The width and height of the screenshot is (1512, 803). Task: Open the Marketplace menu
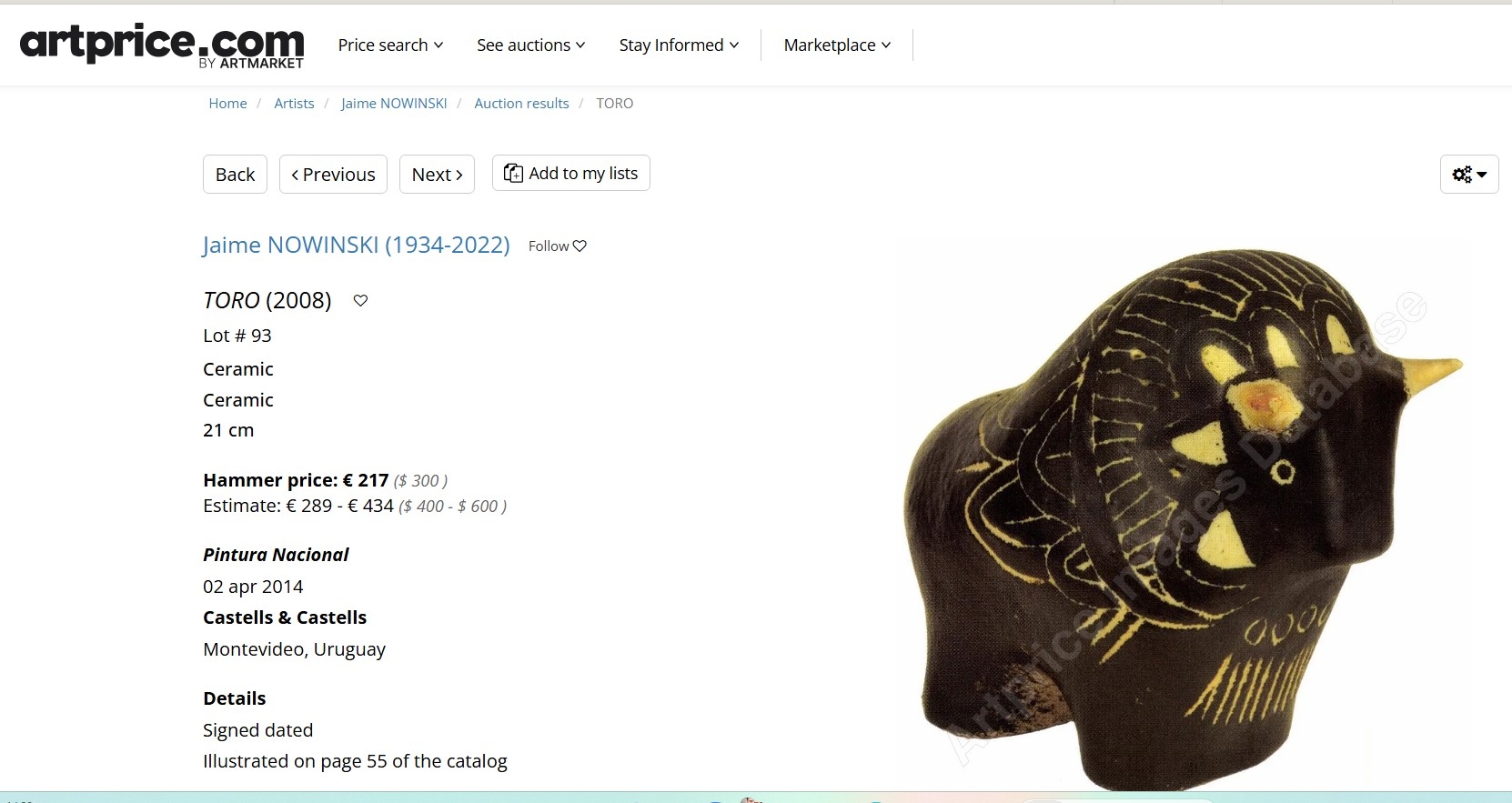tap(837, 45)
